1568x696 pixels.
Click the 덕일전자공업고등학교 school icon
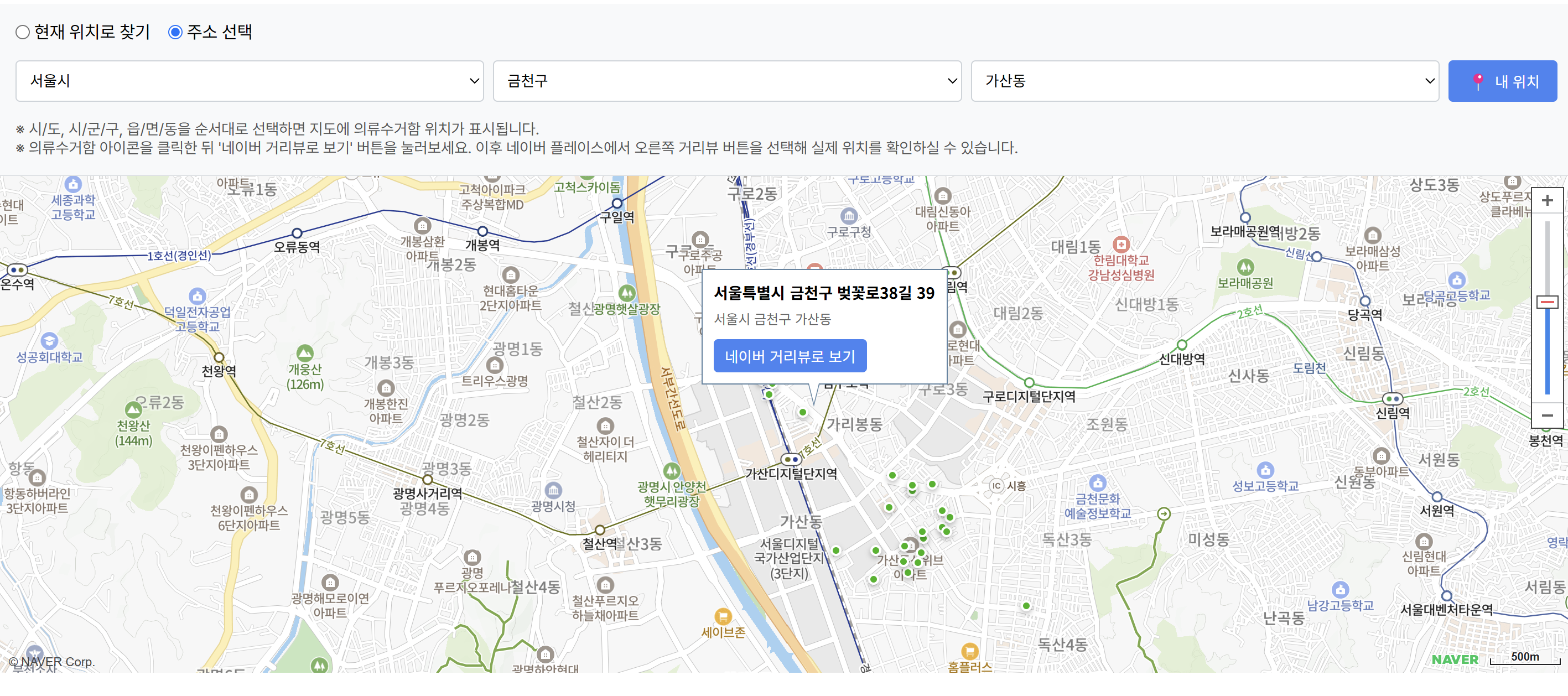click(197, 297)
